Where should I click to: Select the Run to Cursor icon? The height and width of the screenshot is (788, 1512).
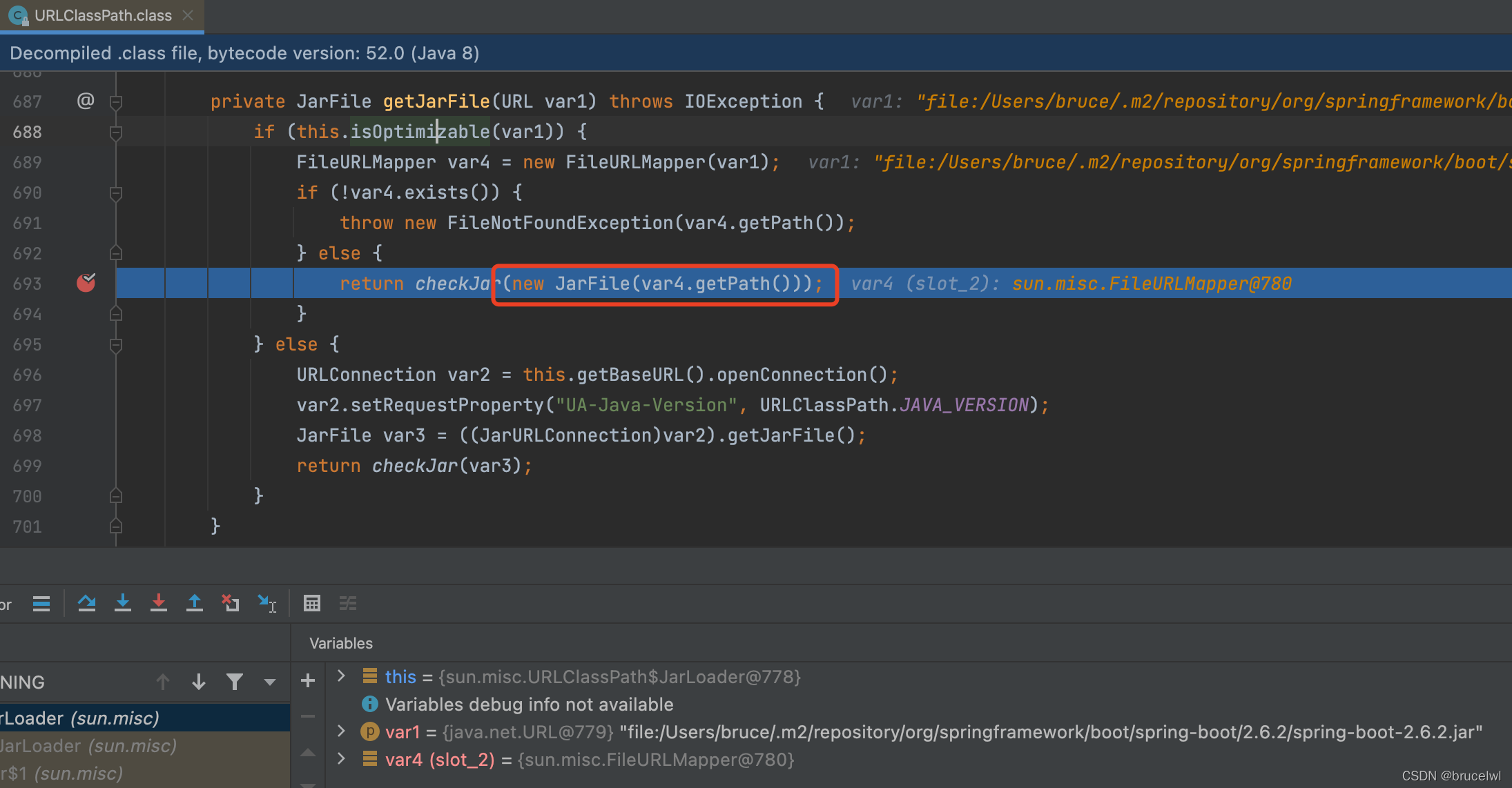267,603
